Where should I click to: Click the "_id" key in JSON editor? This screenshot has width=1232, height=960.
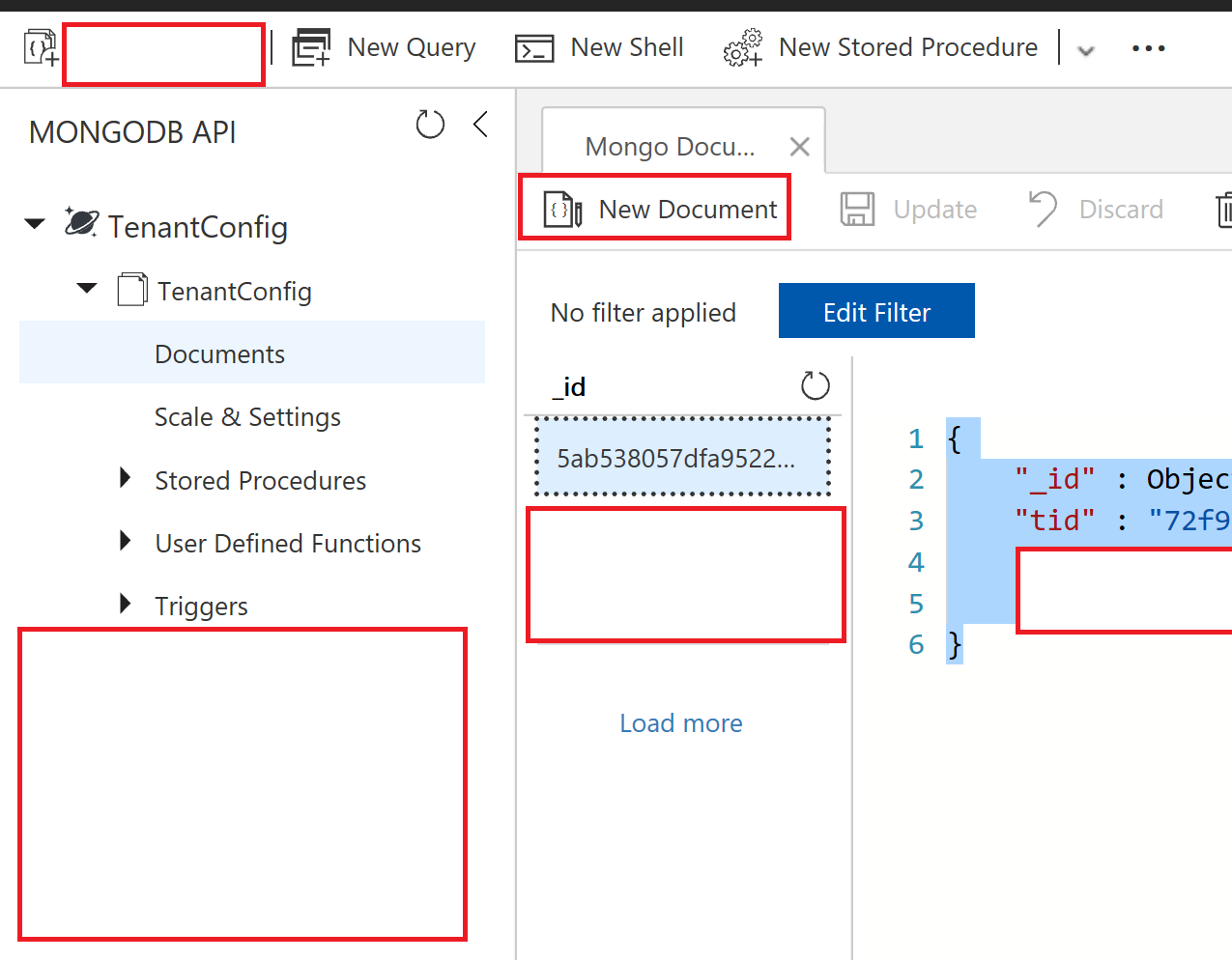pyautogui.click(x=1054, y=479)
